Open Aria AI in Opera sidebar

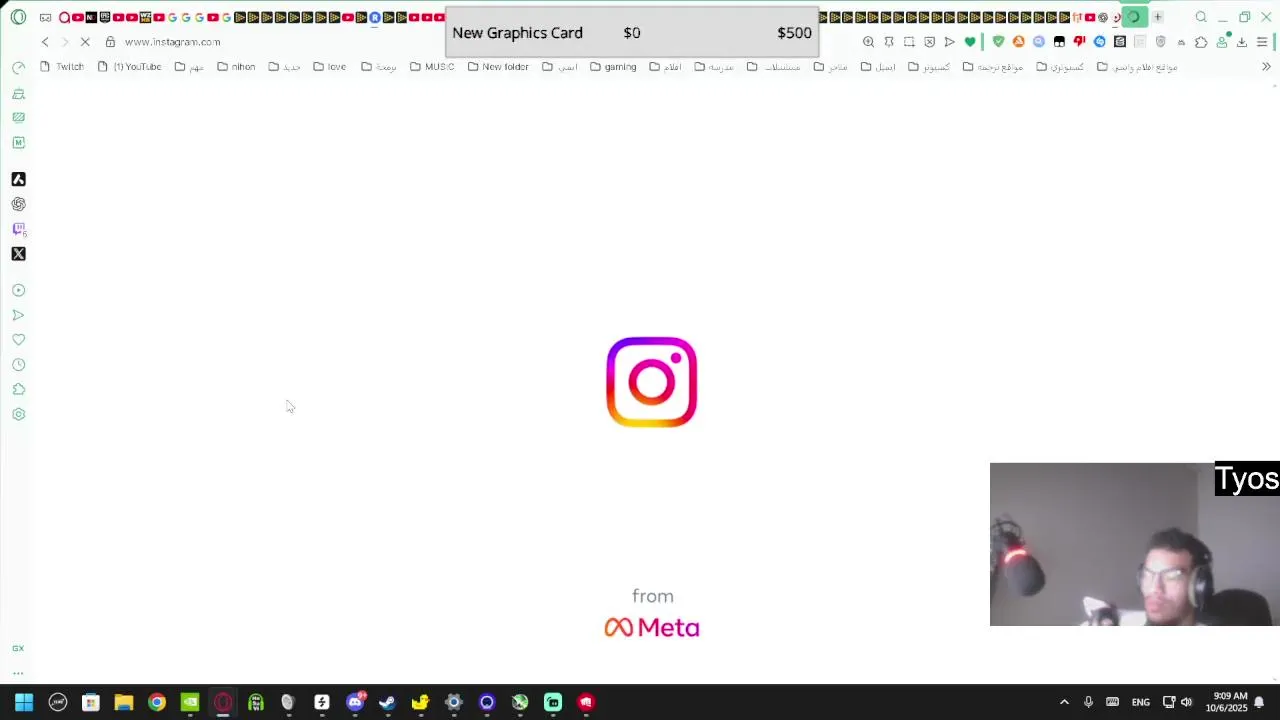point(18,179)
